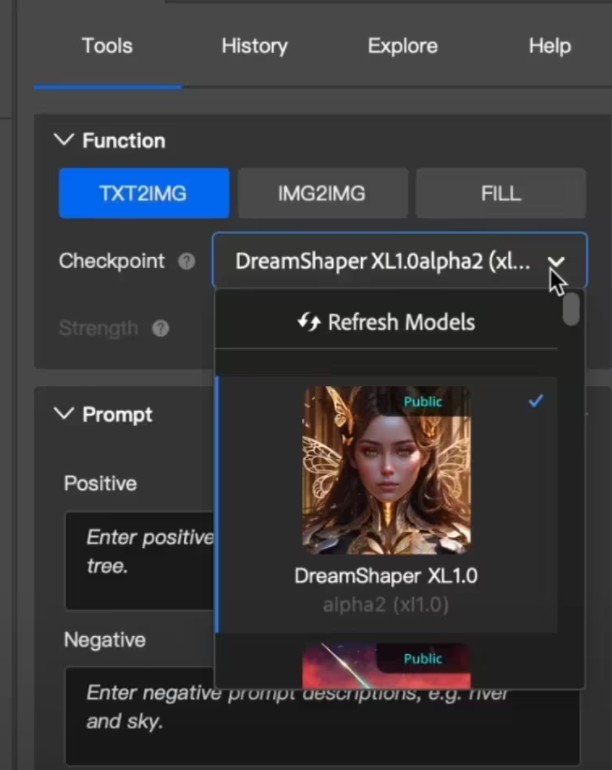Select the DreamShaper XL1.0 model thumbnail

click(x=387, y=470)
